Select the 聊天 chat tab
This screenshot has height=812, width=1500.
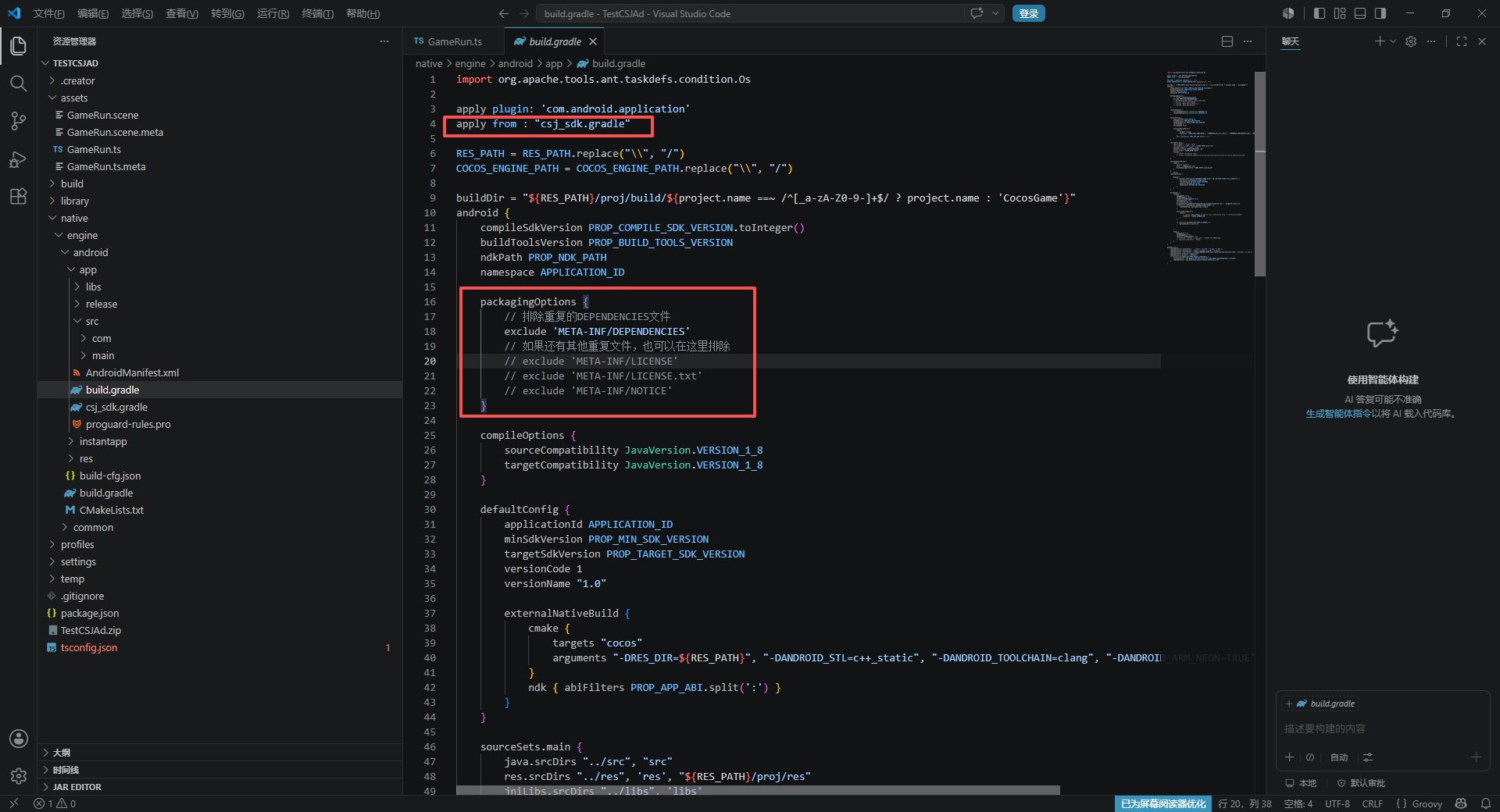1291,41
